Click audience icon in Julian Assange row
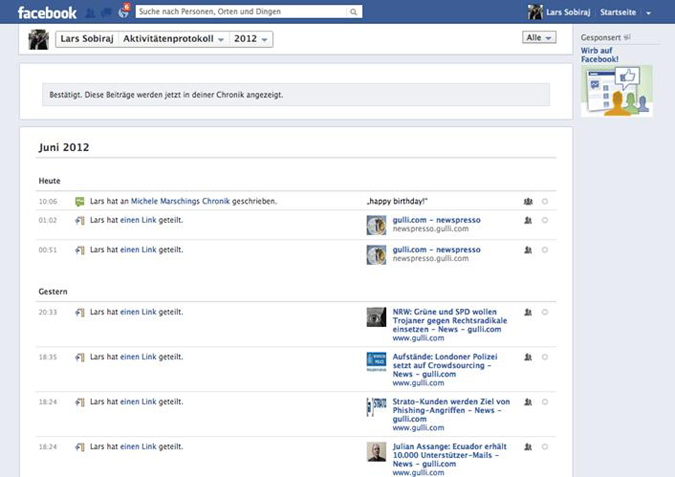 tap(528, 447)
